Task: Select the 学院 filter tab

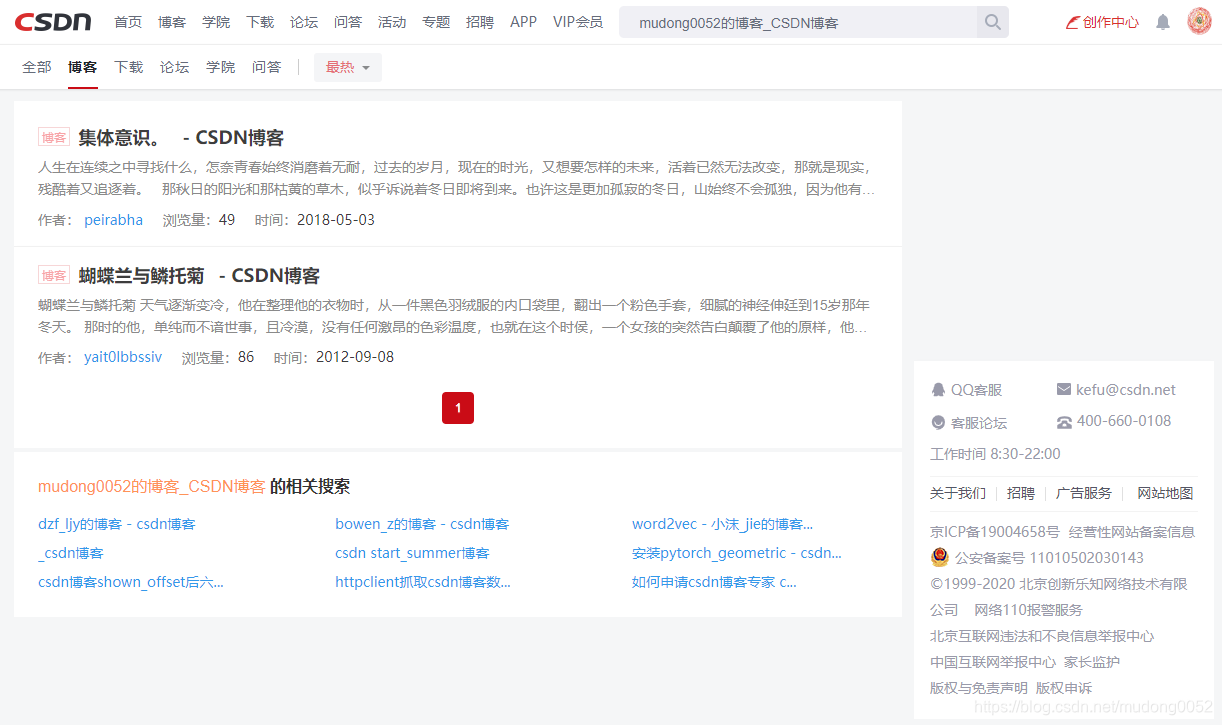Action: [221, 67]
